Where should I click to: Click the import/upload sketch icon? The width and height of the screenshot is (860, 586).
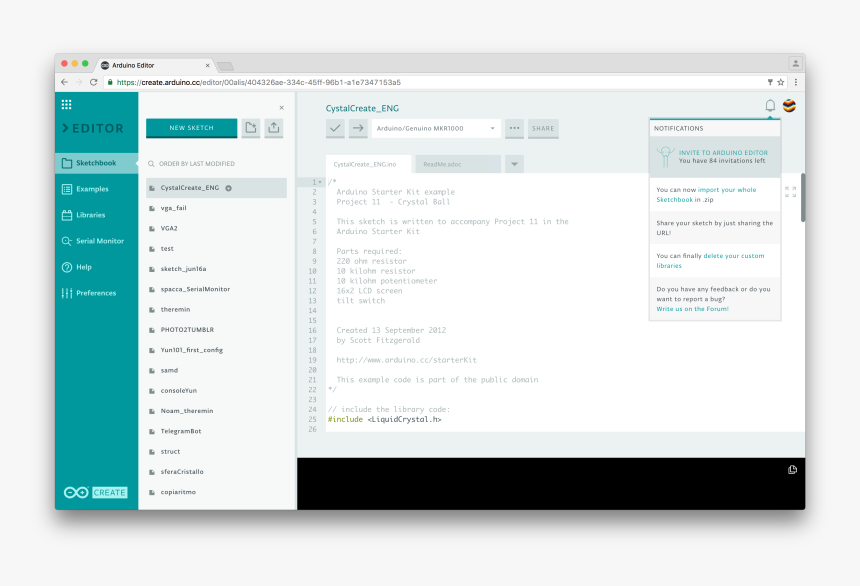[274, 128]
